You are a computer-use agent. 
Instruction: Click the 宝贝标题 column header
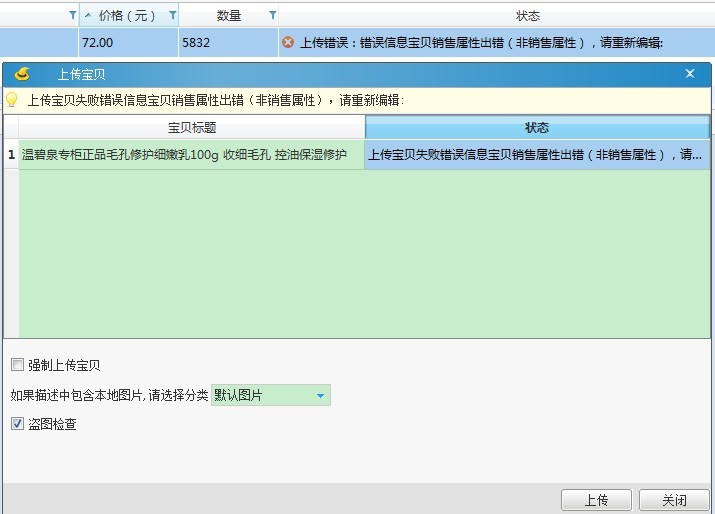[x=191, y=128]
